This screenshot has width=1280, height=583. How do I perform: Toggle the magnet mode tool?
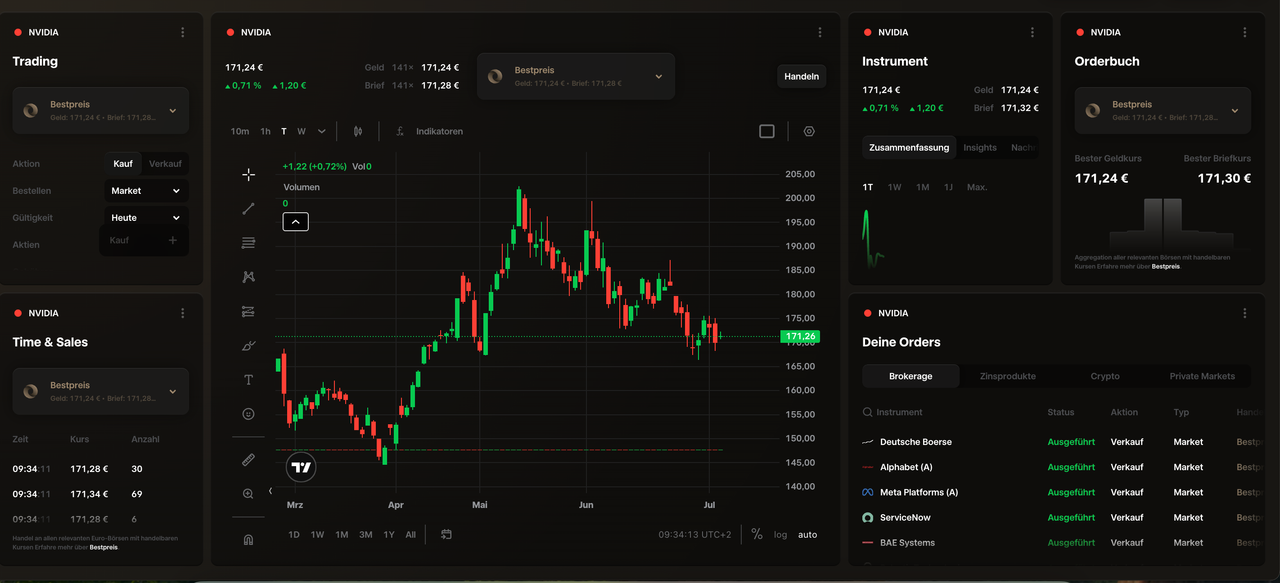(x=248, y=539)
